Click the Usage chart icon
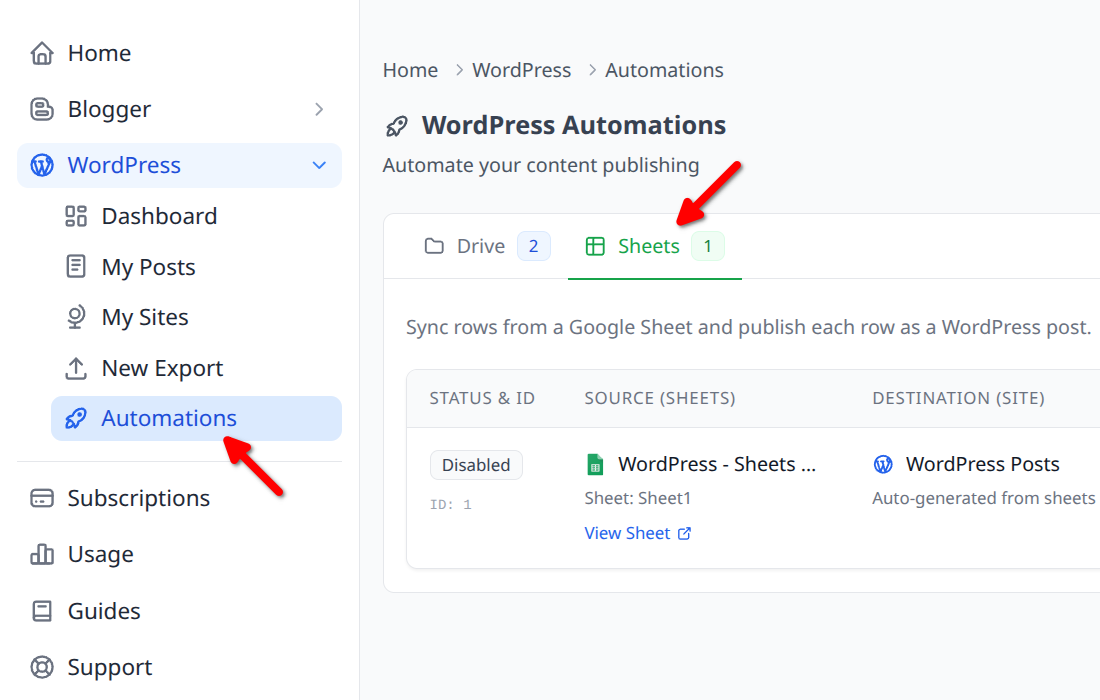 coord(42,554)
